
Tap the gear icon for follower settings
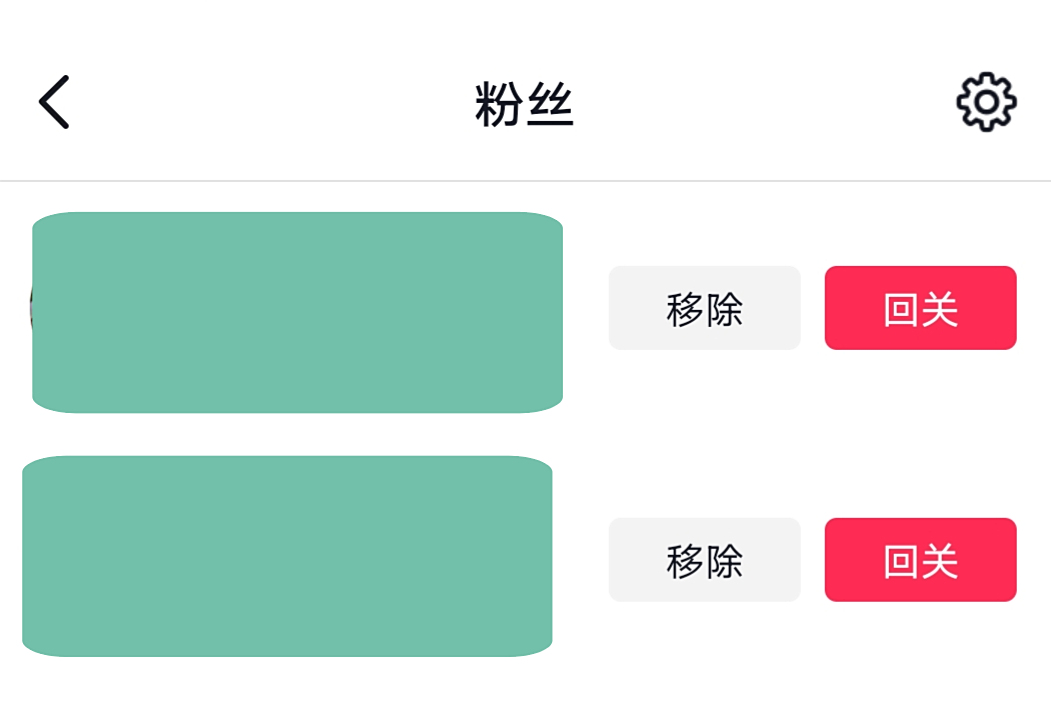pyautogui.click(x=986, y=102)
